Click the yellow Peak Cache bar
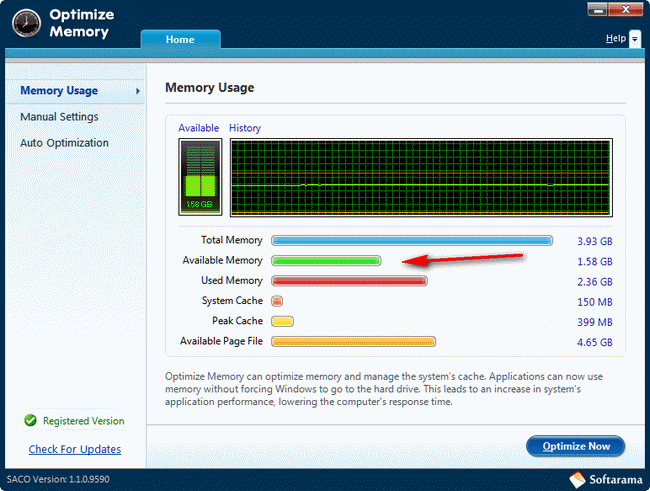This screenshot has height=491, width=650. (282, 321)
